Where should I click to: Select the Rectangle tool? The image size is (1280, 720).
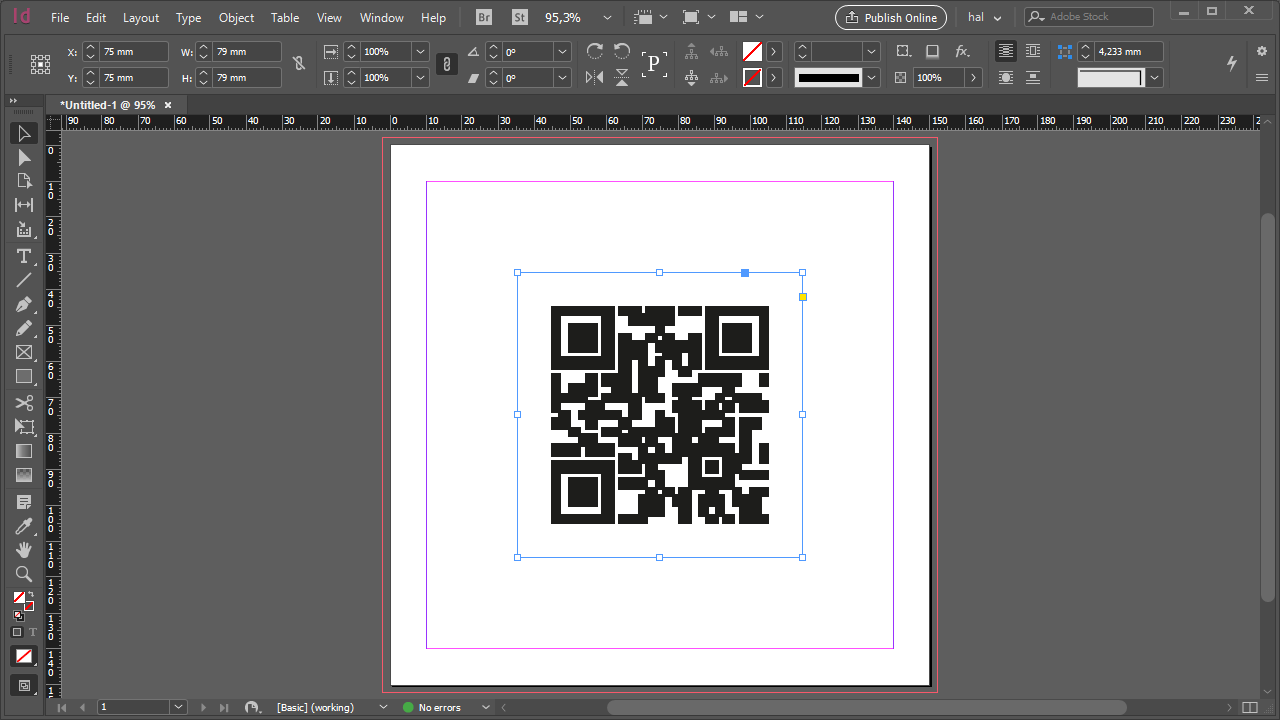click(24, 376)
